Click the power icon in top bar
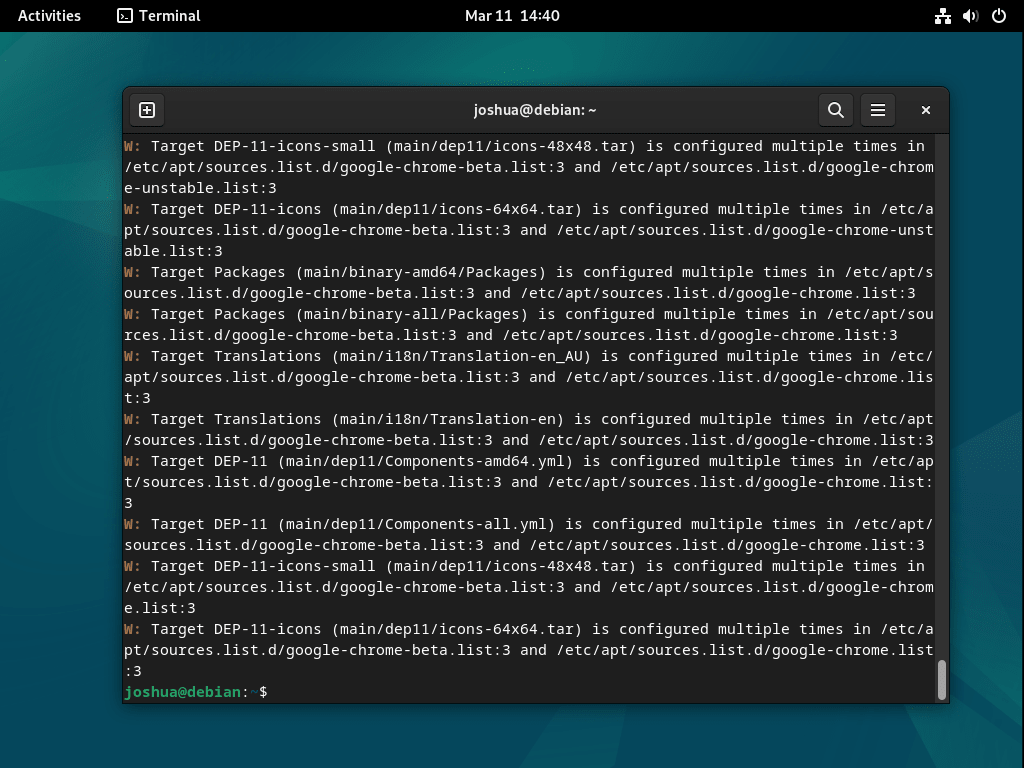Image resolution: width=1024 pixels, height=768 pixels. click(999, 16)
